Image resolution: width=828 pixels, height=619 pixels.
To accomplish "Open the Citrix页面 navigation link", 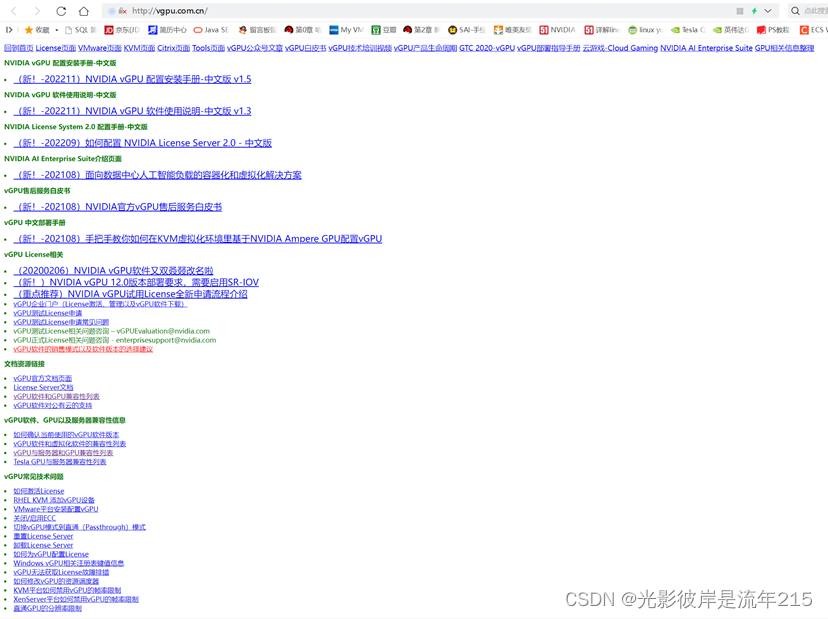I will pyautogui.click(x=173, y=48).
